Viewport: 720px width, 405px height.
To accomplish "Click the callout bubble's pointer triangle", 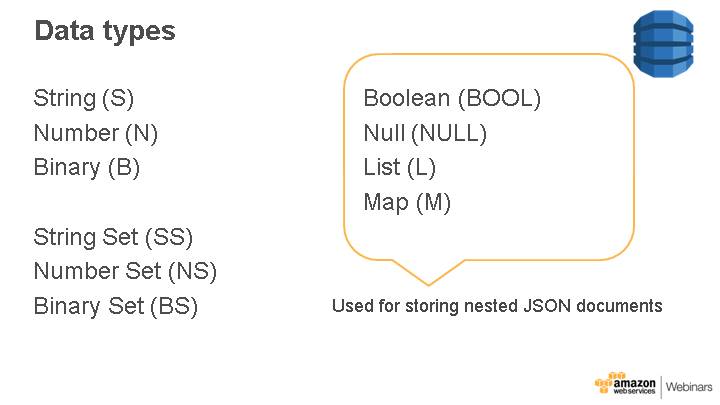I will click(430, 273).
